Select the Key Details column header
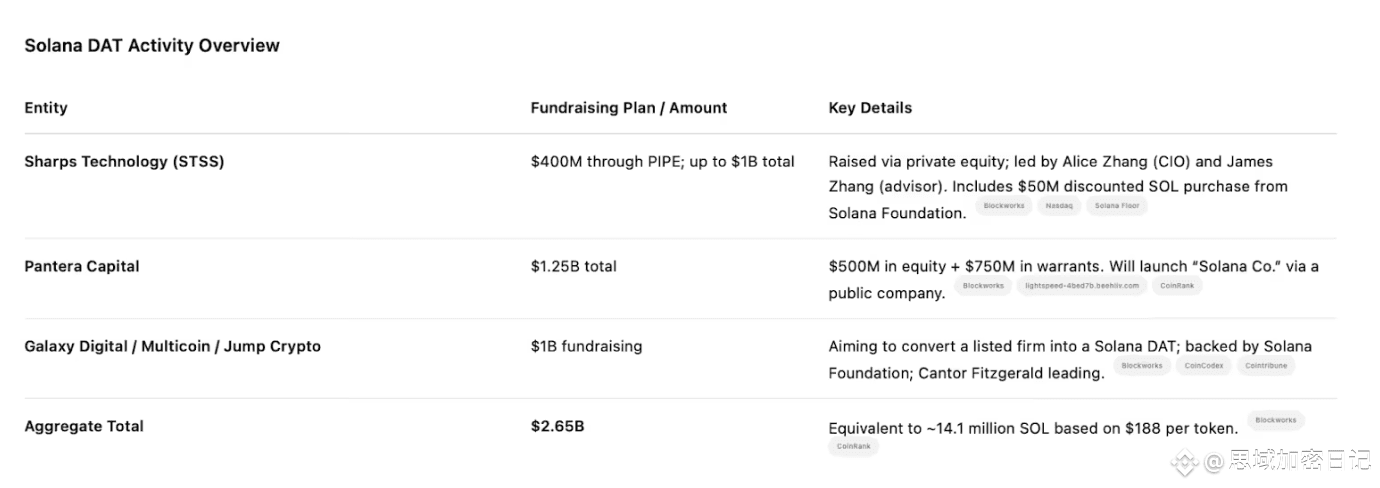Viewport: 1380px width, 488px height. [870, 108]
